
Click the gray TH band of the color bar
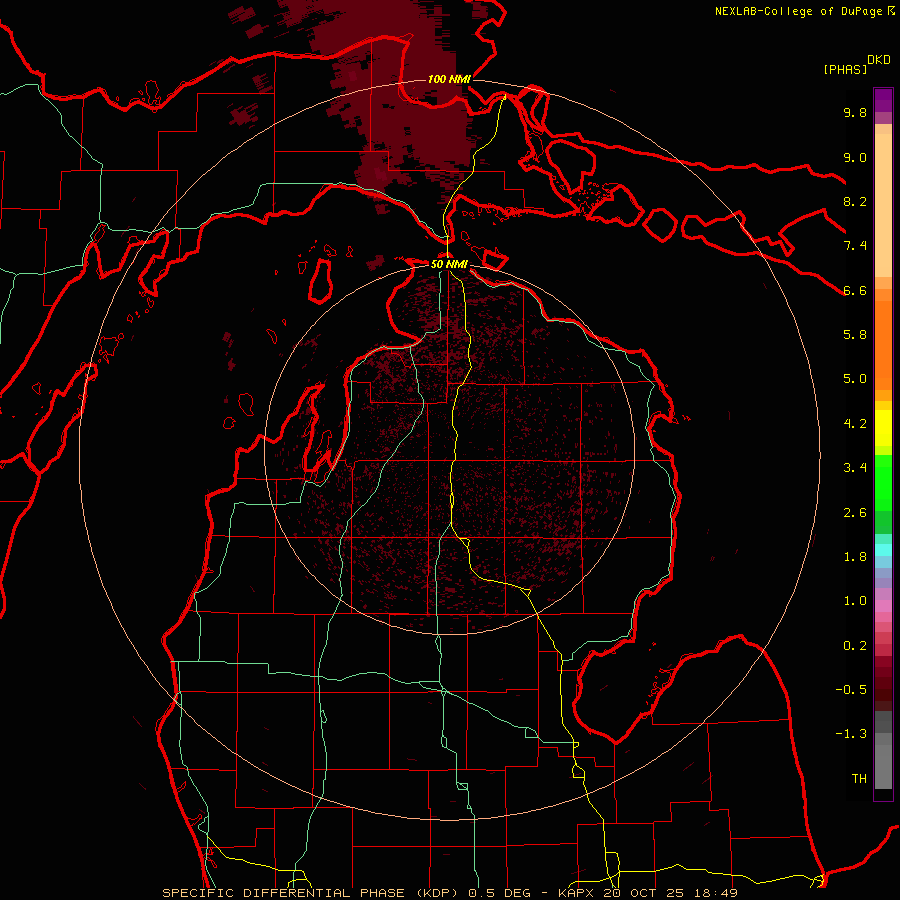(x=883, y=769)
